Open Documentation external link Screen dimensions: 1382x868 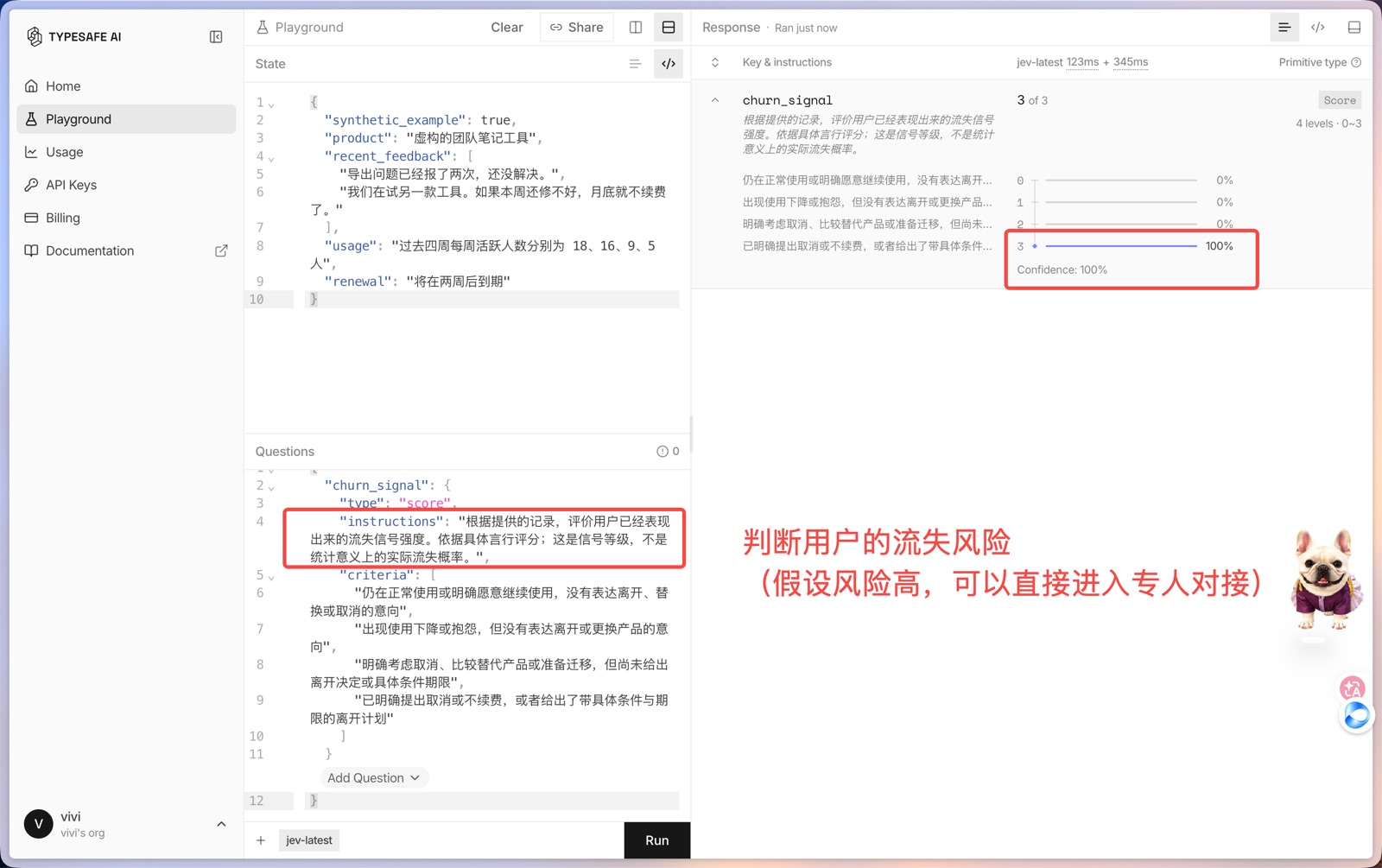[126, 250]
